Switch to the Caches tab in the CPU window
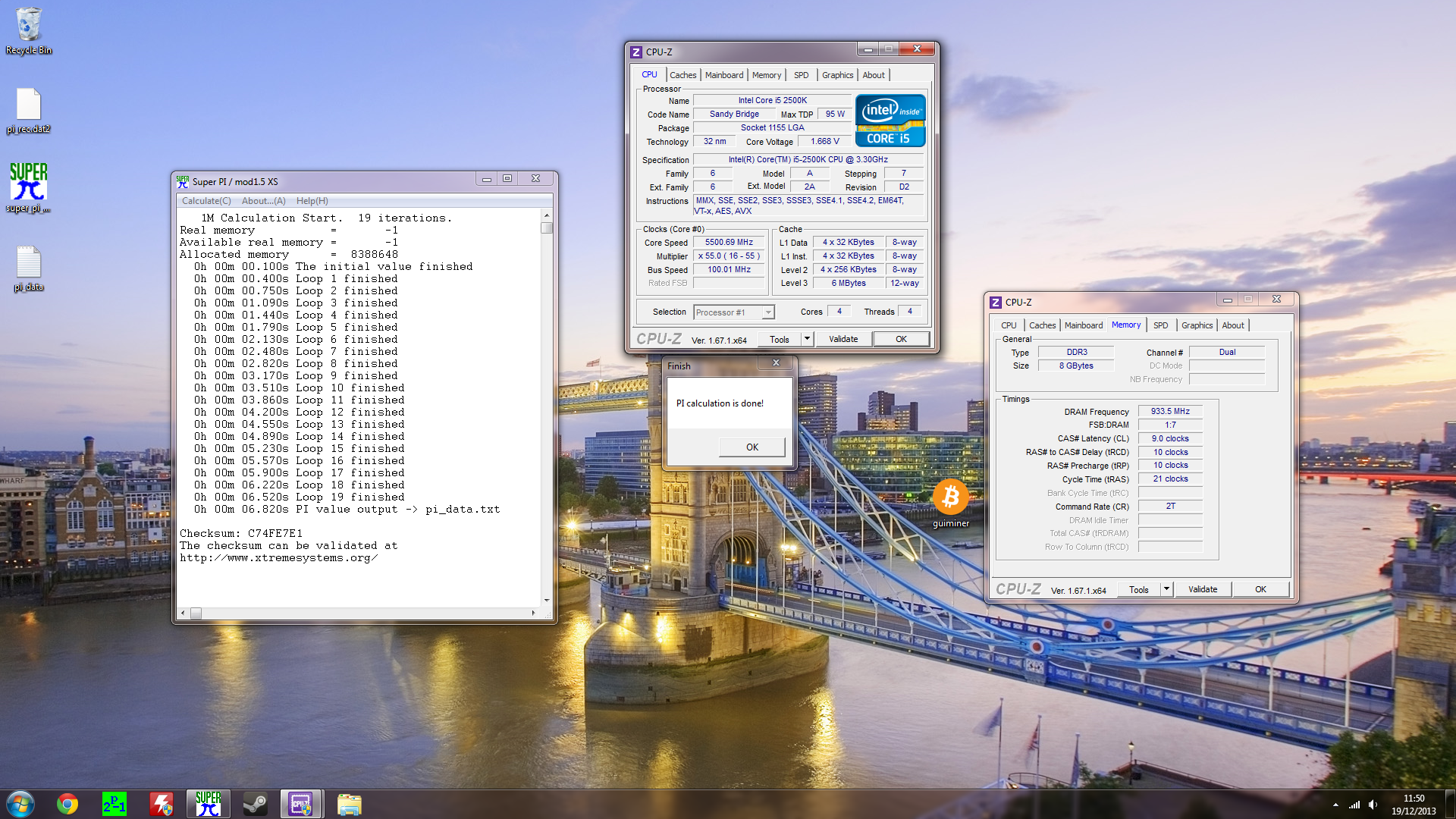The height and width of the screenshot is (819, 1456). click(682, 75)
